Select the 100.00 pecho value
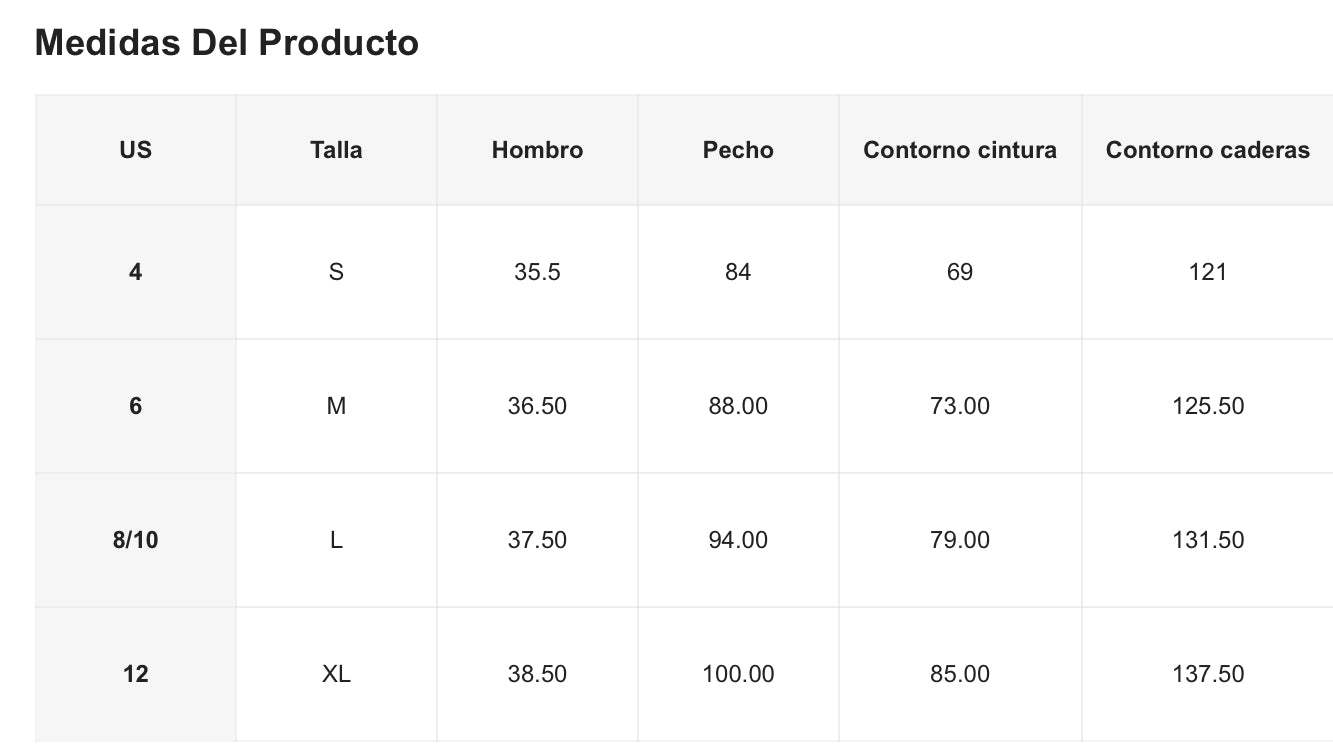This screenshot has width=1333, height=748. pyautogui.click(x=738, y=674)
